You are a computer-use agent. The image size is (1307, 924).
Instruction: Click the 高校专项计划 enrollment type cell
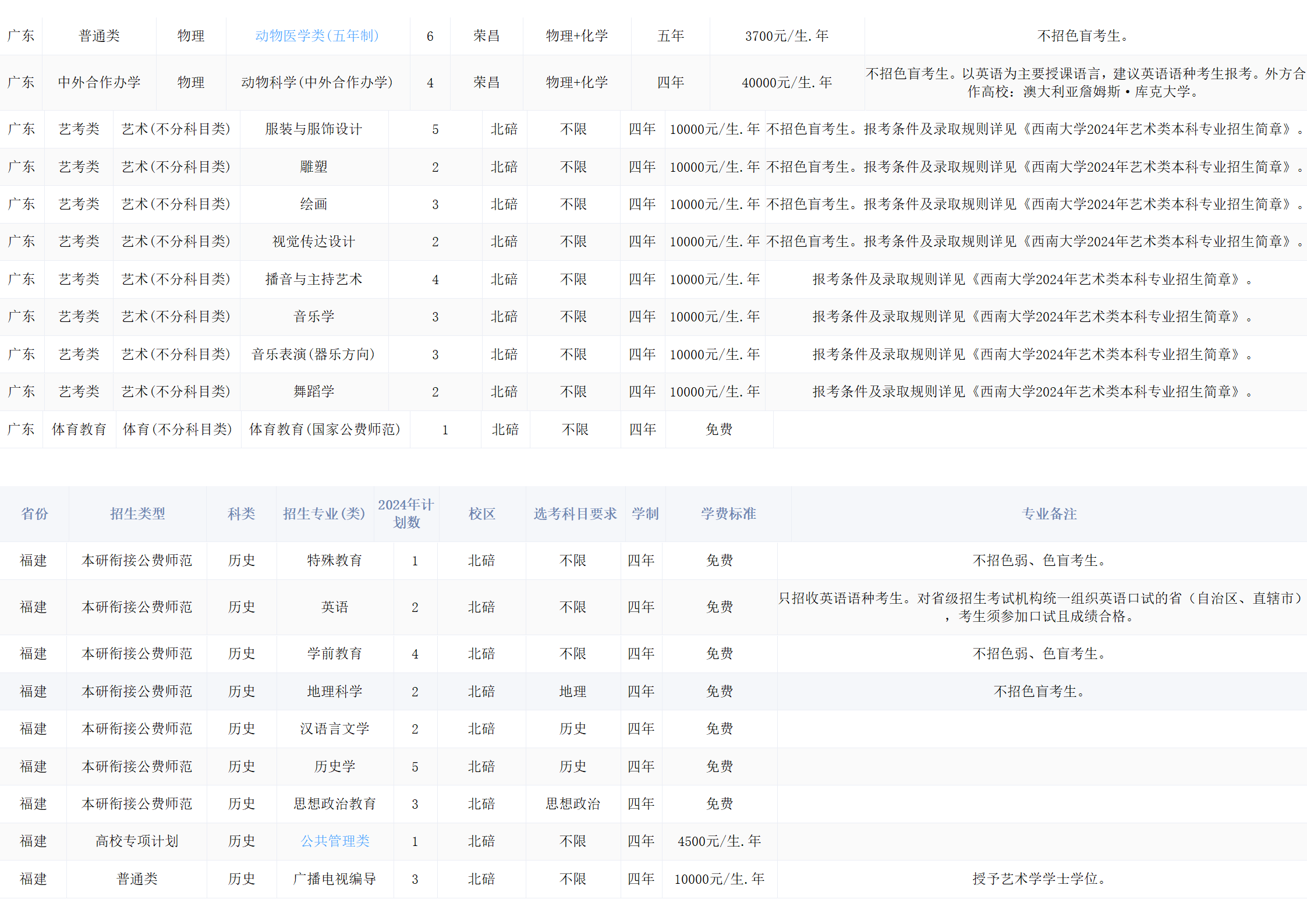tap(137, 841)
